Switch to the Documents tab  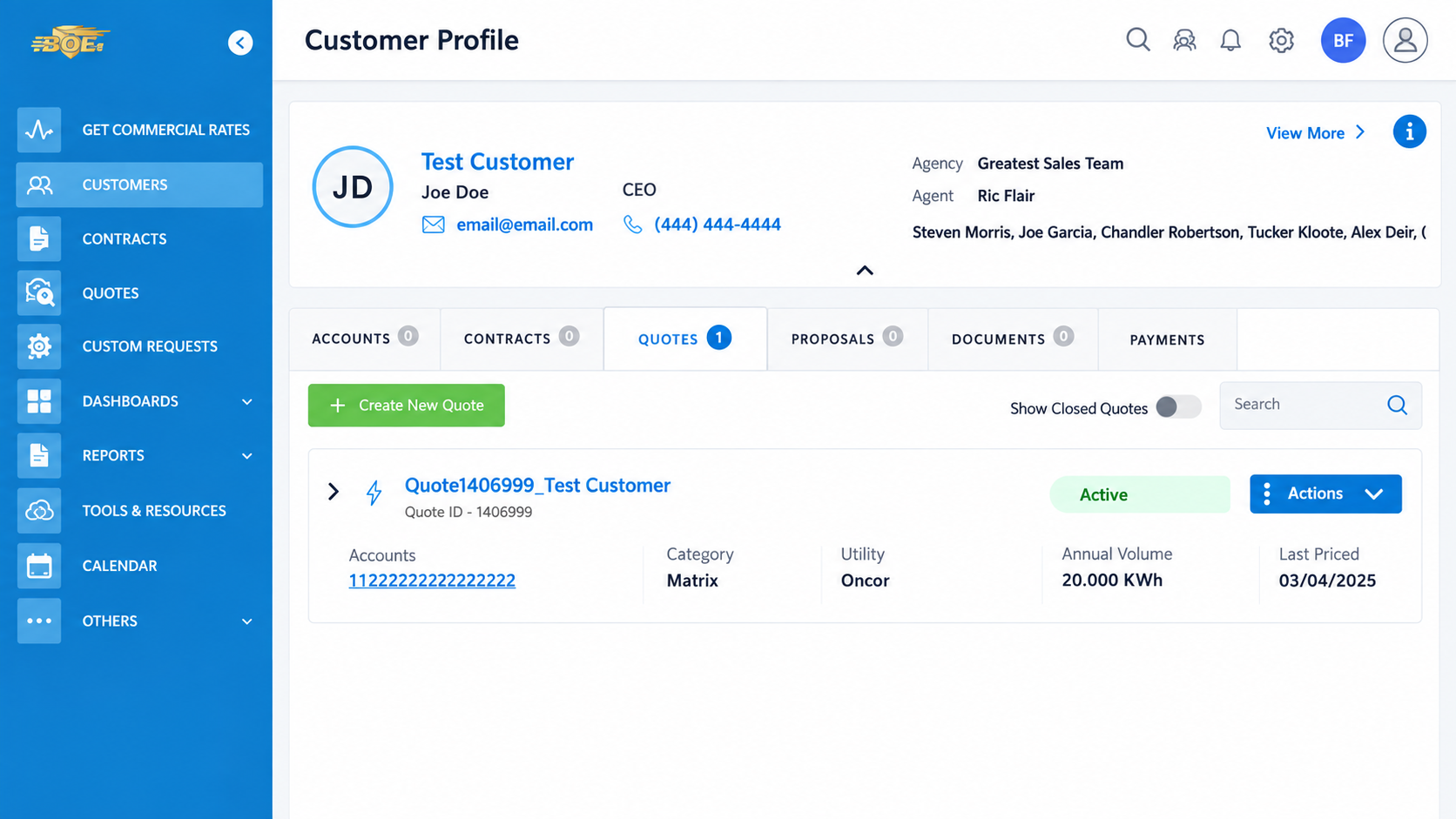tap(1013, 339)
